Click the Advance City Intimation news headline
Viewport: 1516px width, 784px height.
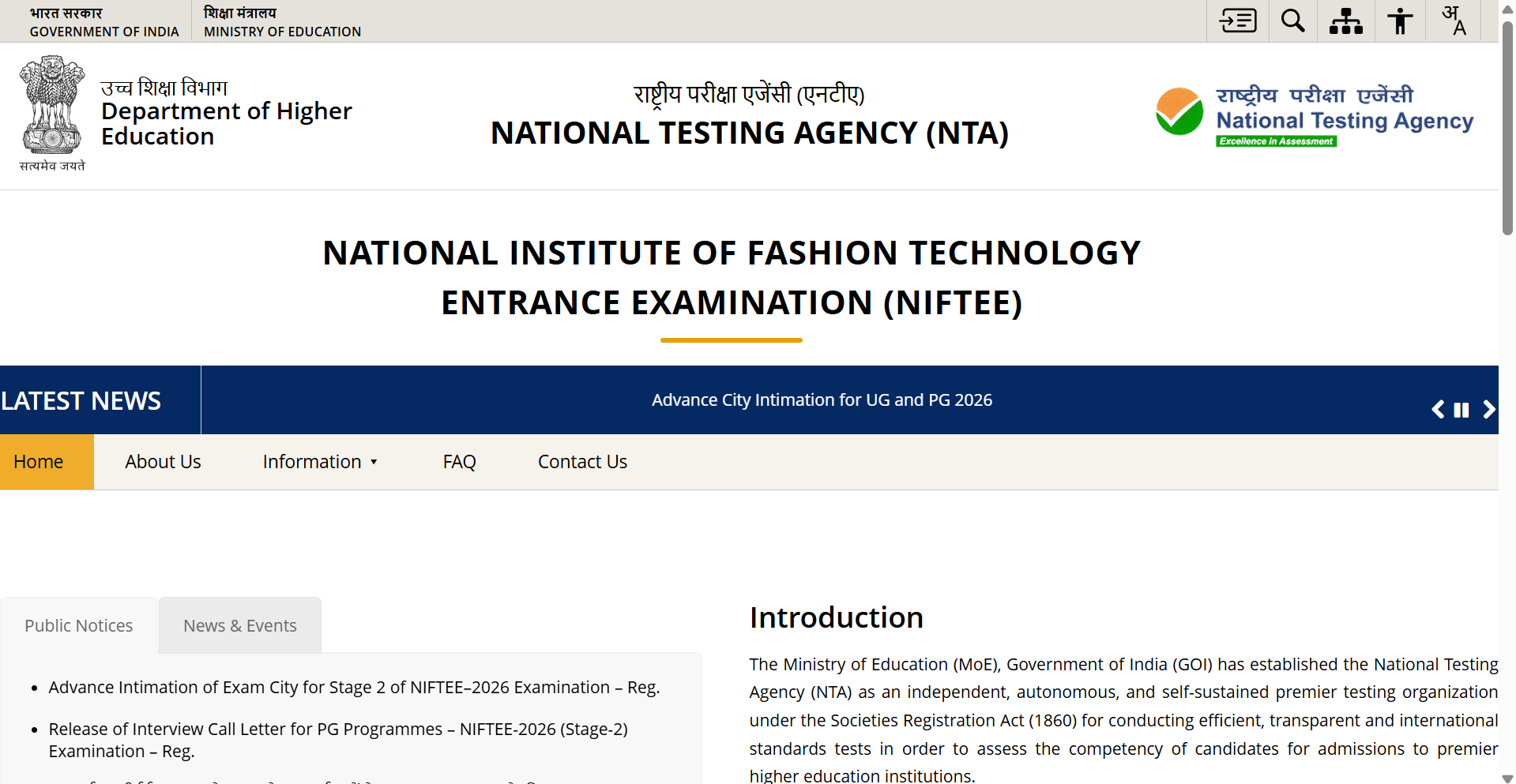coord(822,400)
